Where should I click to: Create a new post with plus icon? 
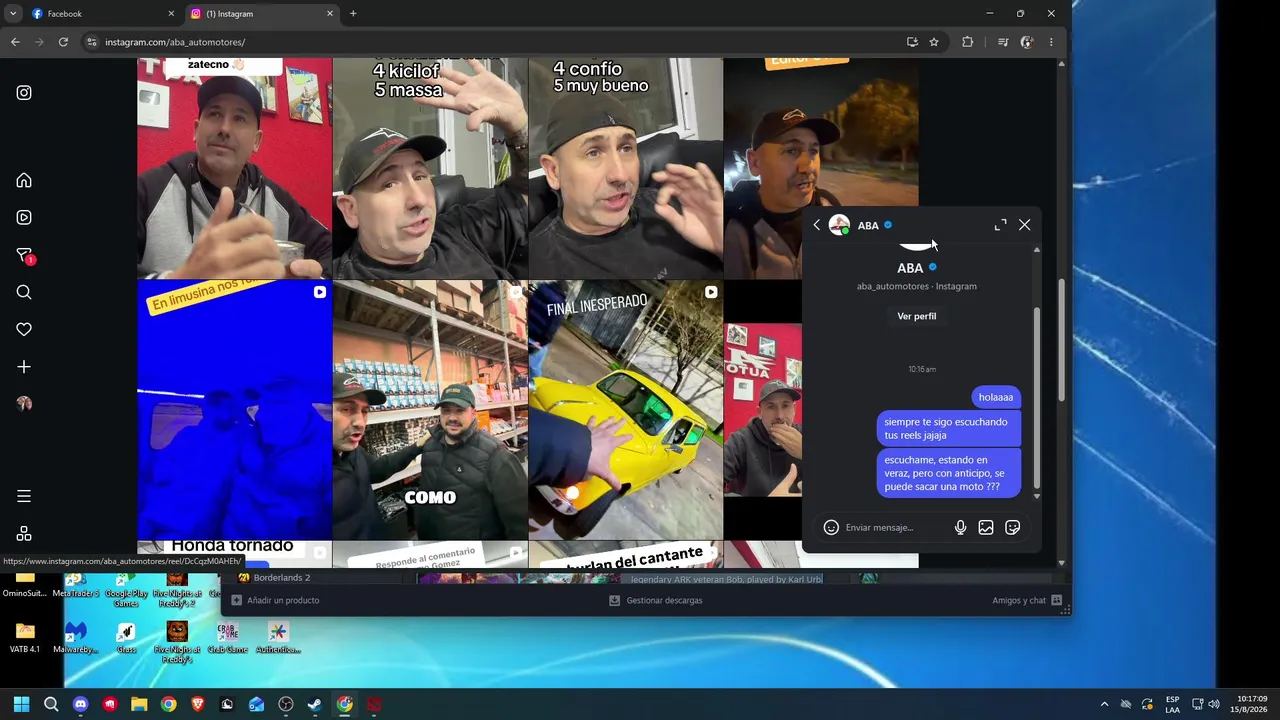coord(24,367)
